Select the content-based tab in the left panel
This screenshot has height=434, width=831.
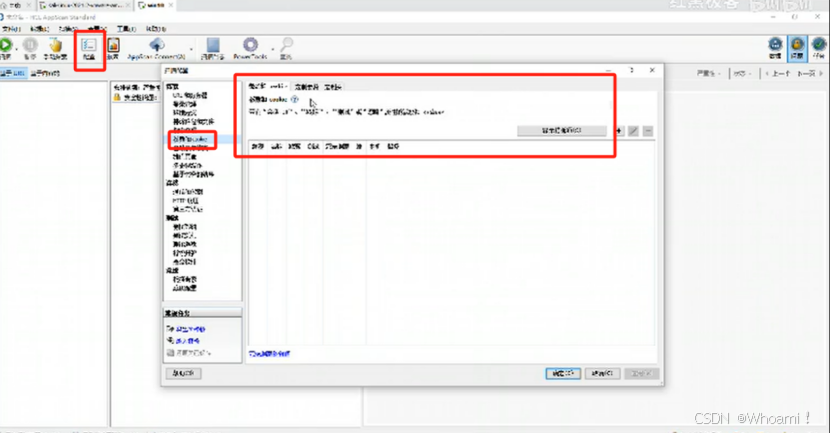point(45,73)
